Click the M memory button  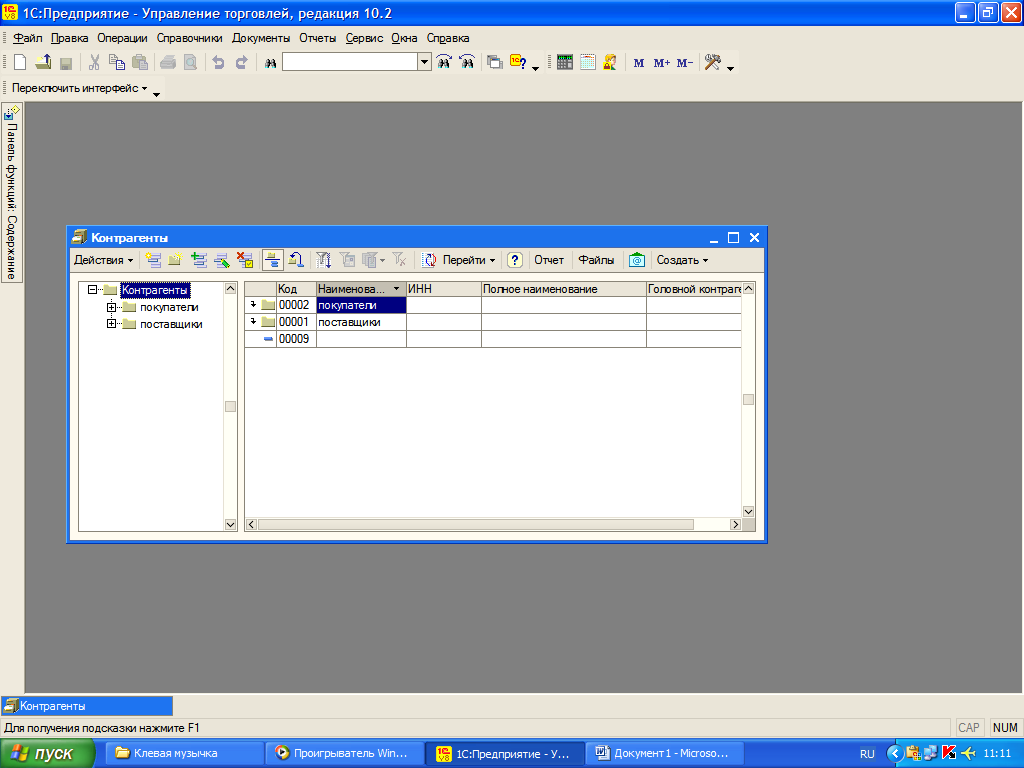point(639,63)
